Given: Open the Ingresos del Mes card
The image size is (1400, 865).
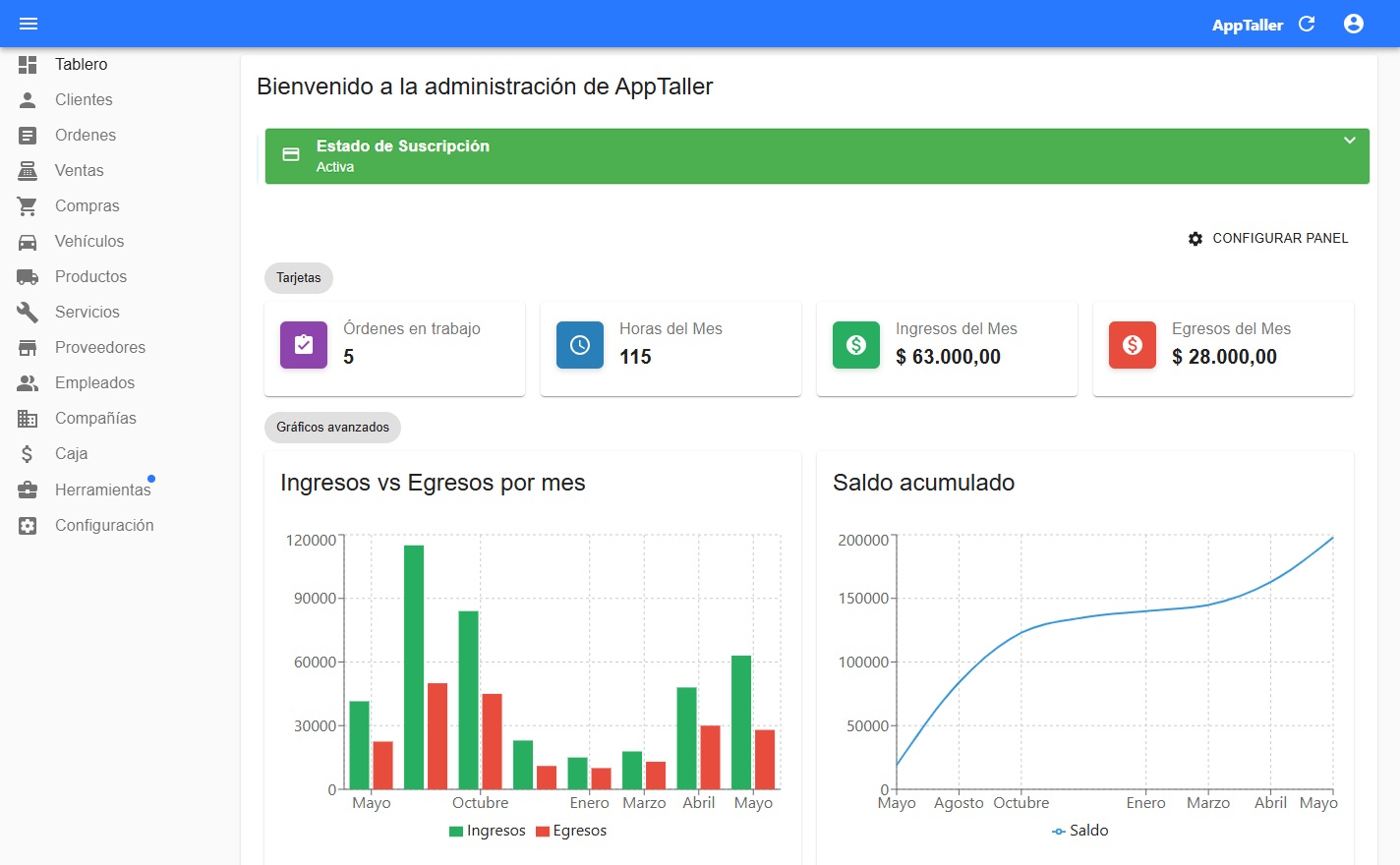Looking at the screenshot, I should (947, 349).
